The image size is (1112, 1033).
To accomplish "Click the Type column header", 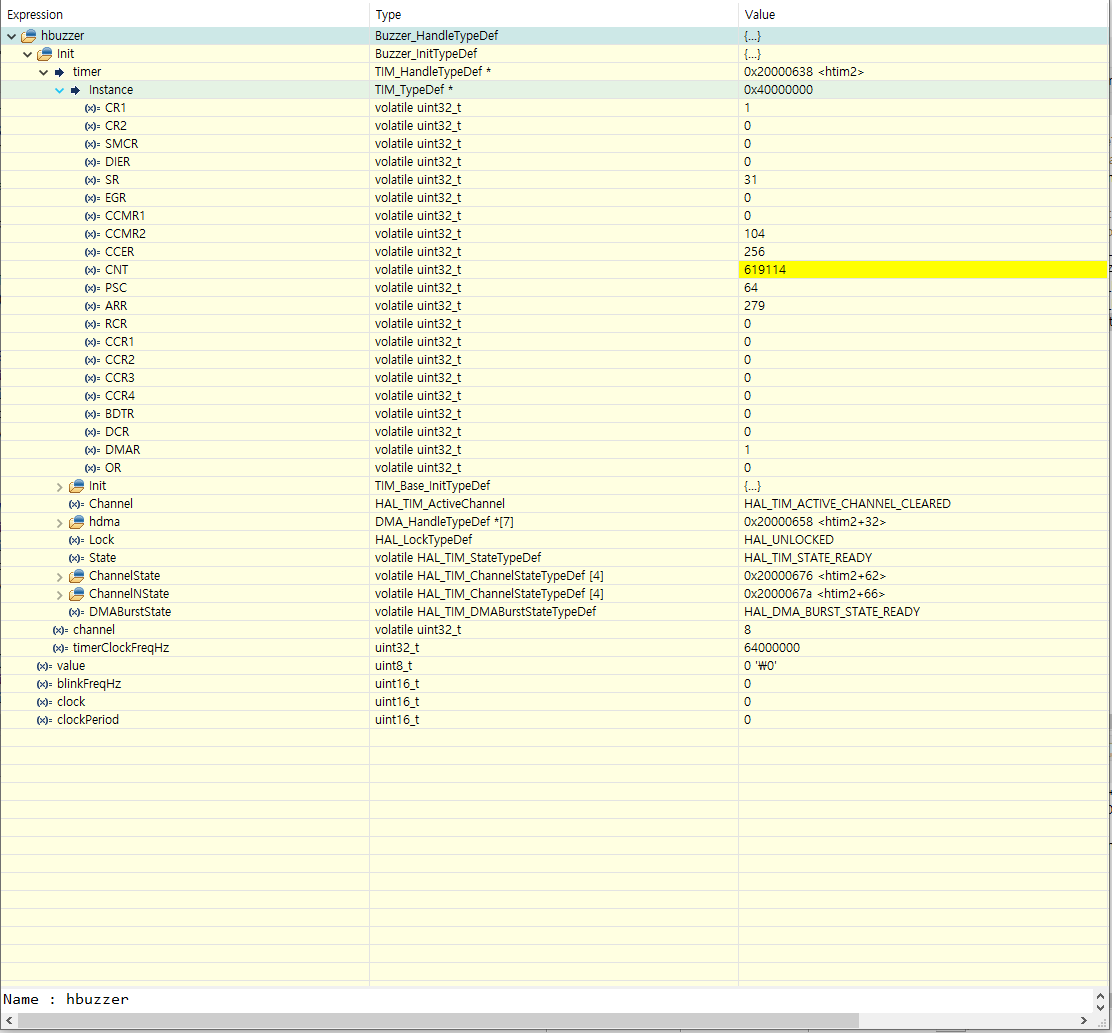I will coord(387,14).
